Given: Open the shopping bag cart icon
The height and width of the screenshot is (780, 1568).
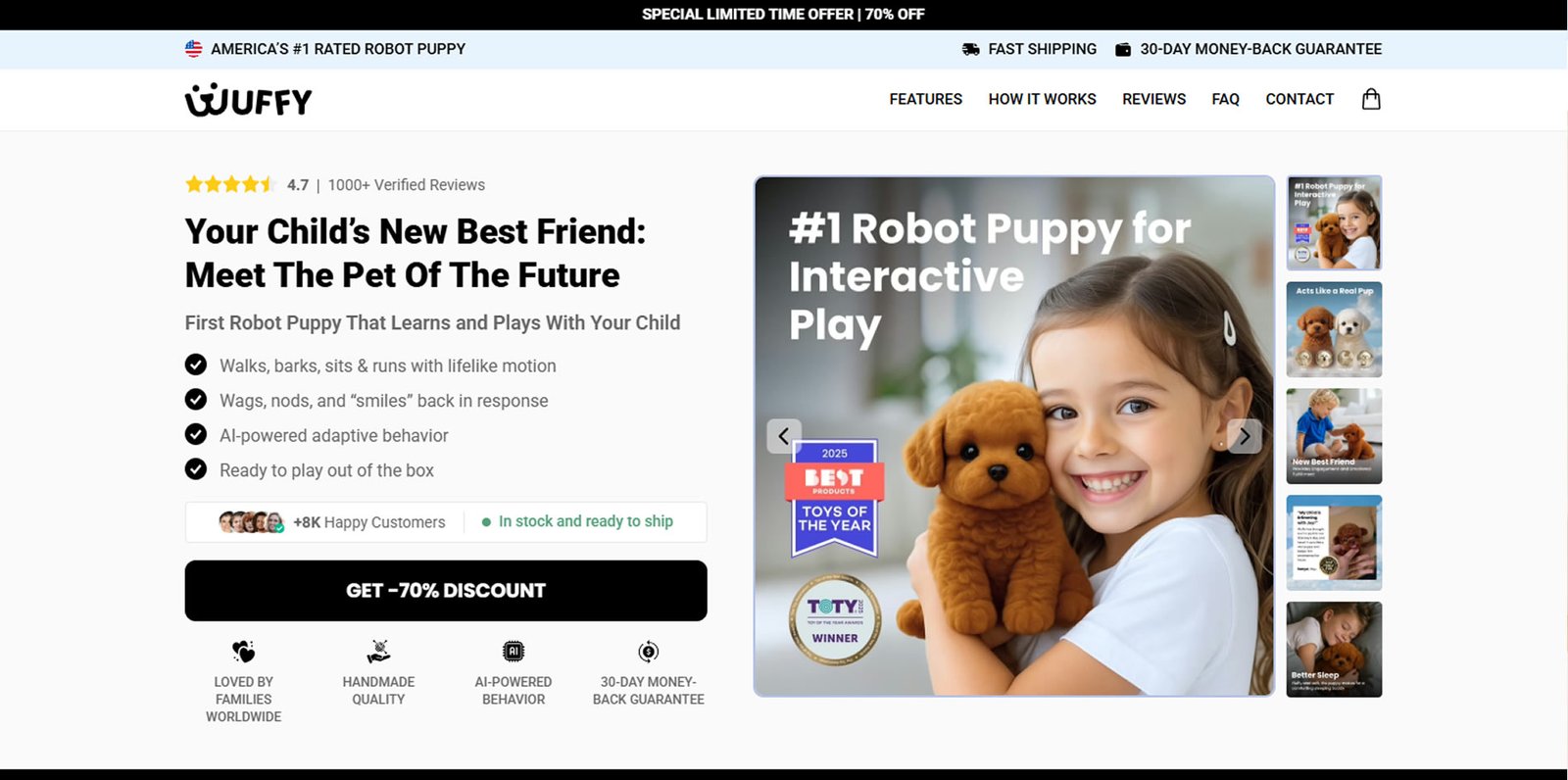Looking at the screenshot, I should tap(1371, 99).
